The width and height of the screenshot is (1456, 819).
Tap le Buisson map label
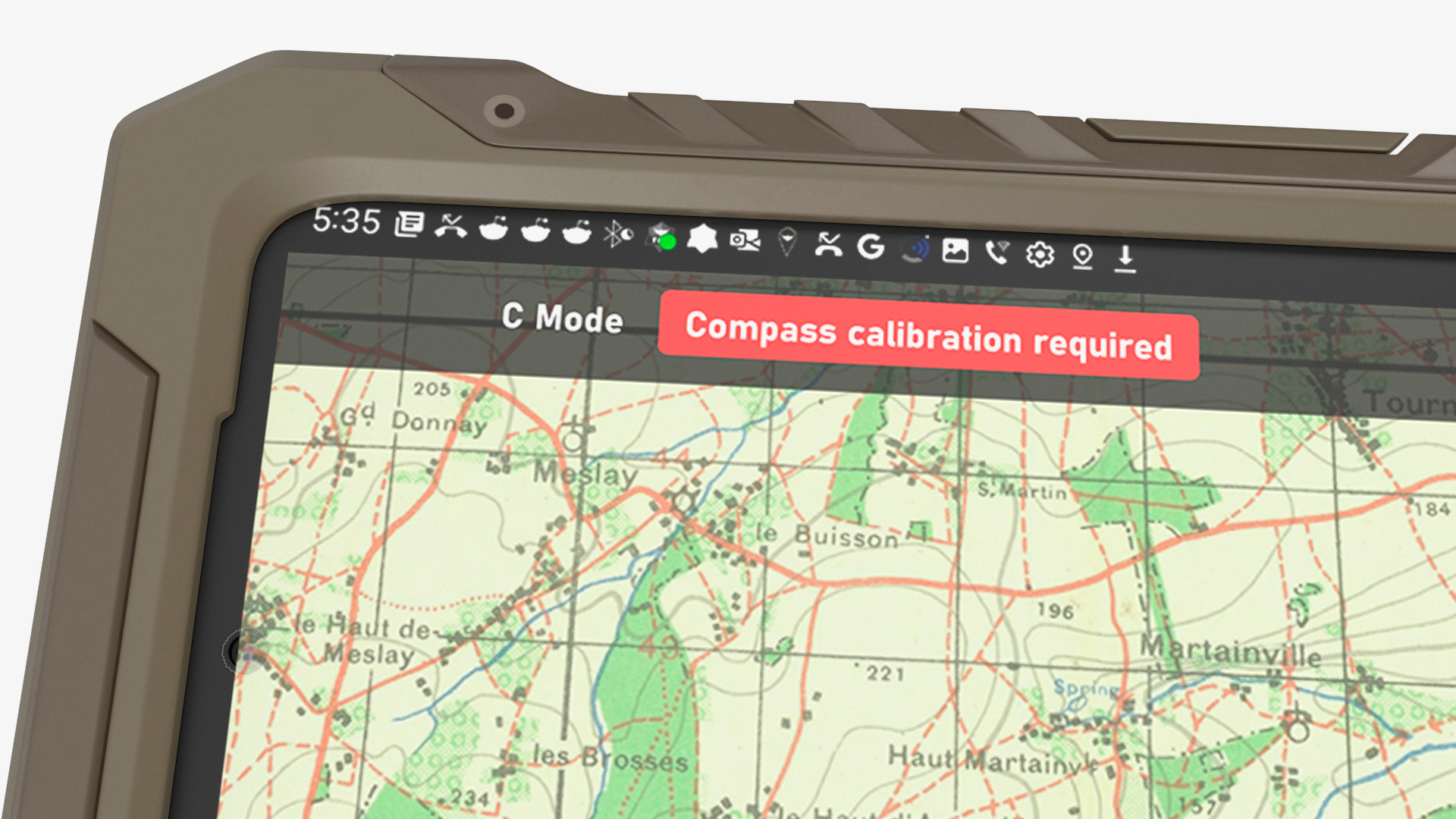(827, 536)
